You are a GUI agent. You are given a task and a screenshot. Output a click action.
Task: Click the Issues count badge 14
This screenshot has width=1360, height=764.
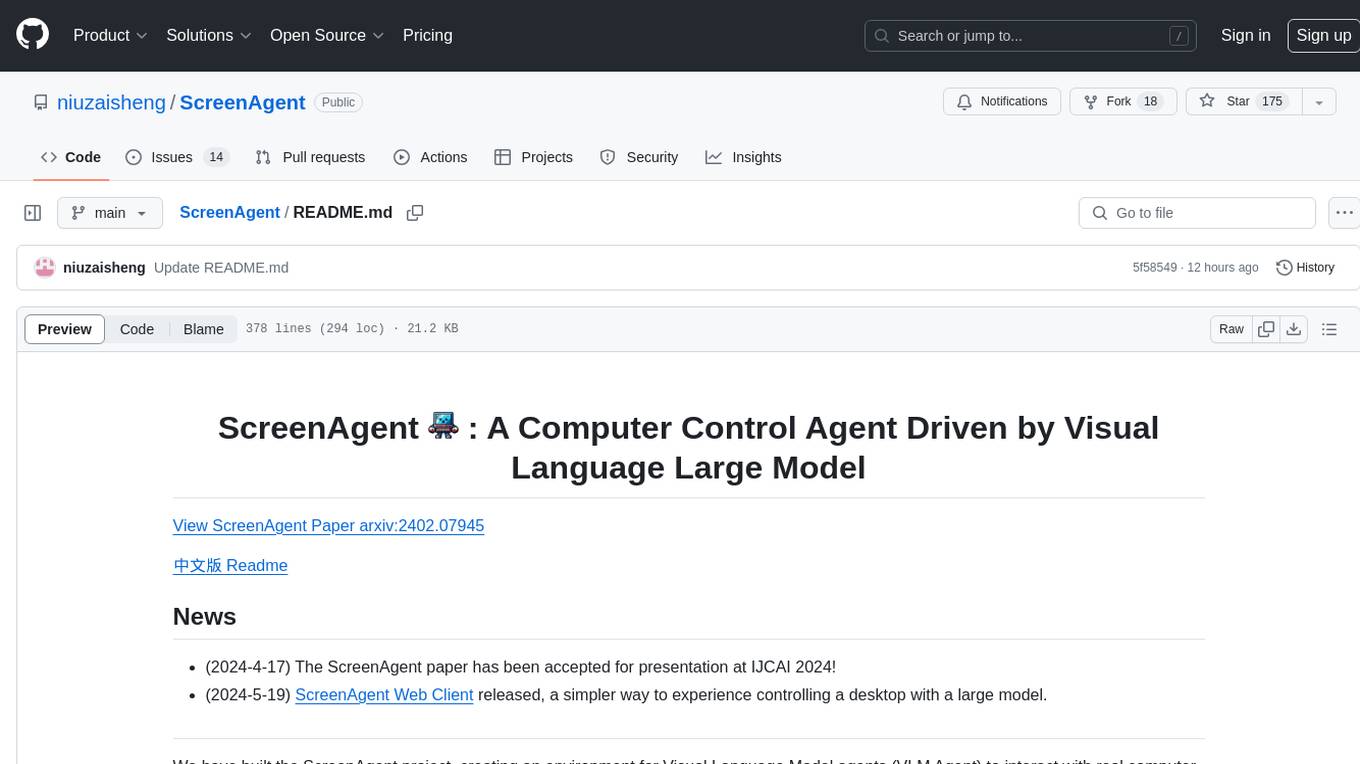click(x=216, y=157)
